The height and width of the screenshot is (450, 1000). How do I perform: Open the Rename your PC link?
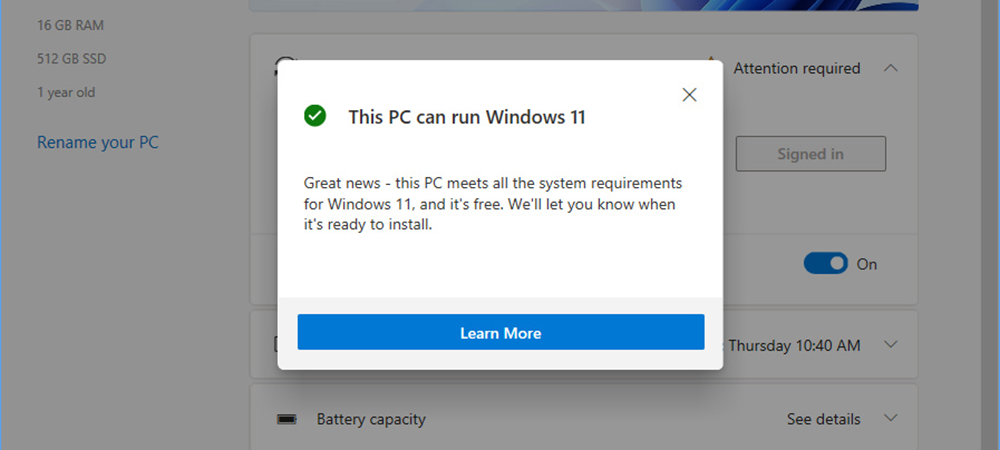click(98, 142)
